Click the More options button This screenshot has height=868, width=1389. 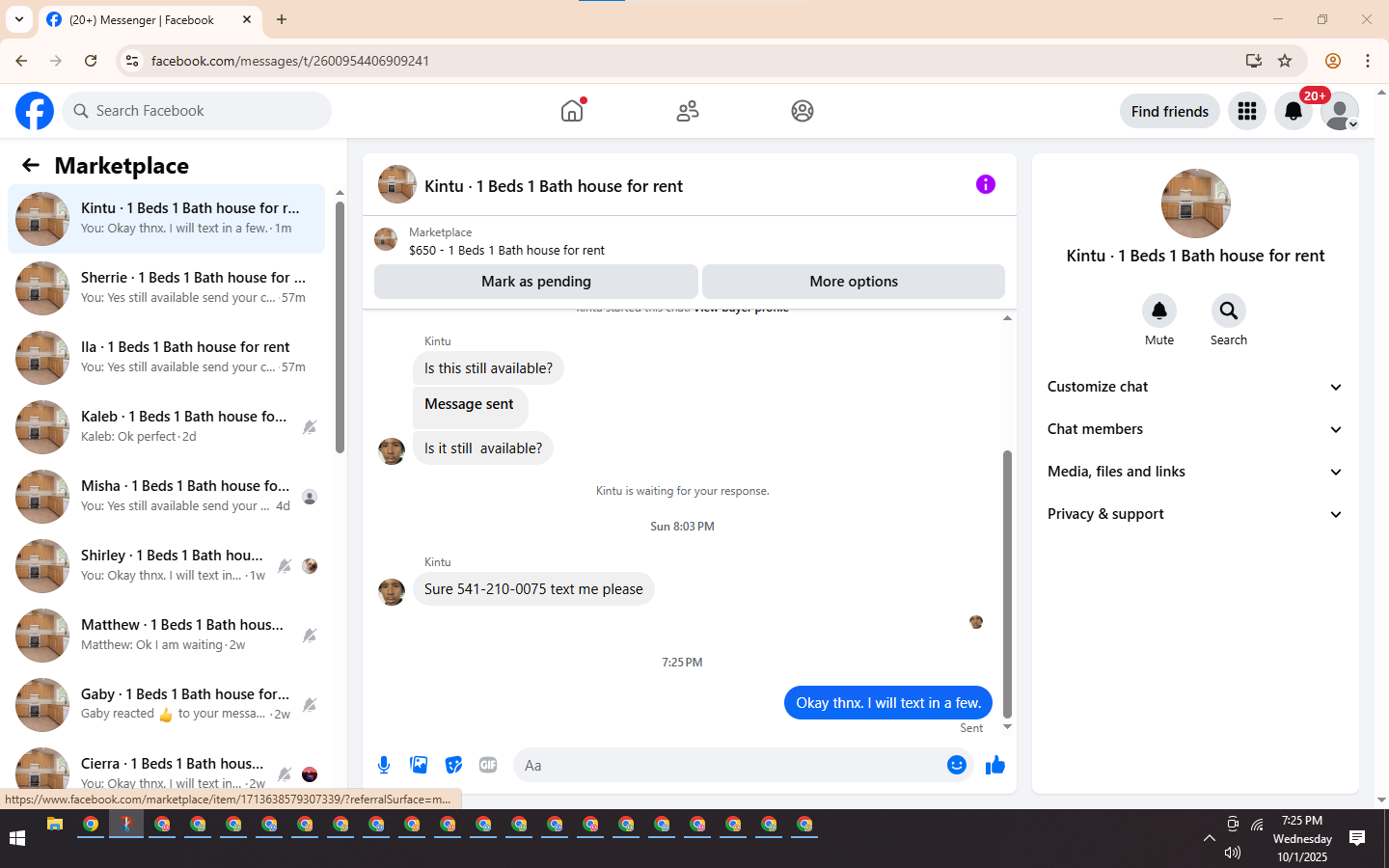coord(854,282)
